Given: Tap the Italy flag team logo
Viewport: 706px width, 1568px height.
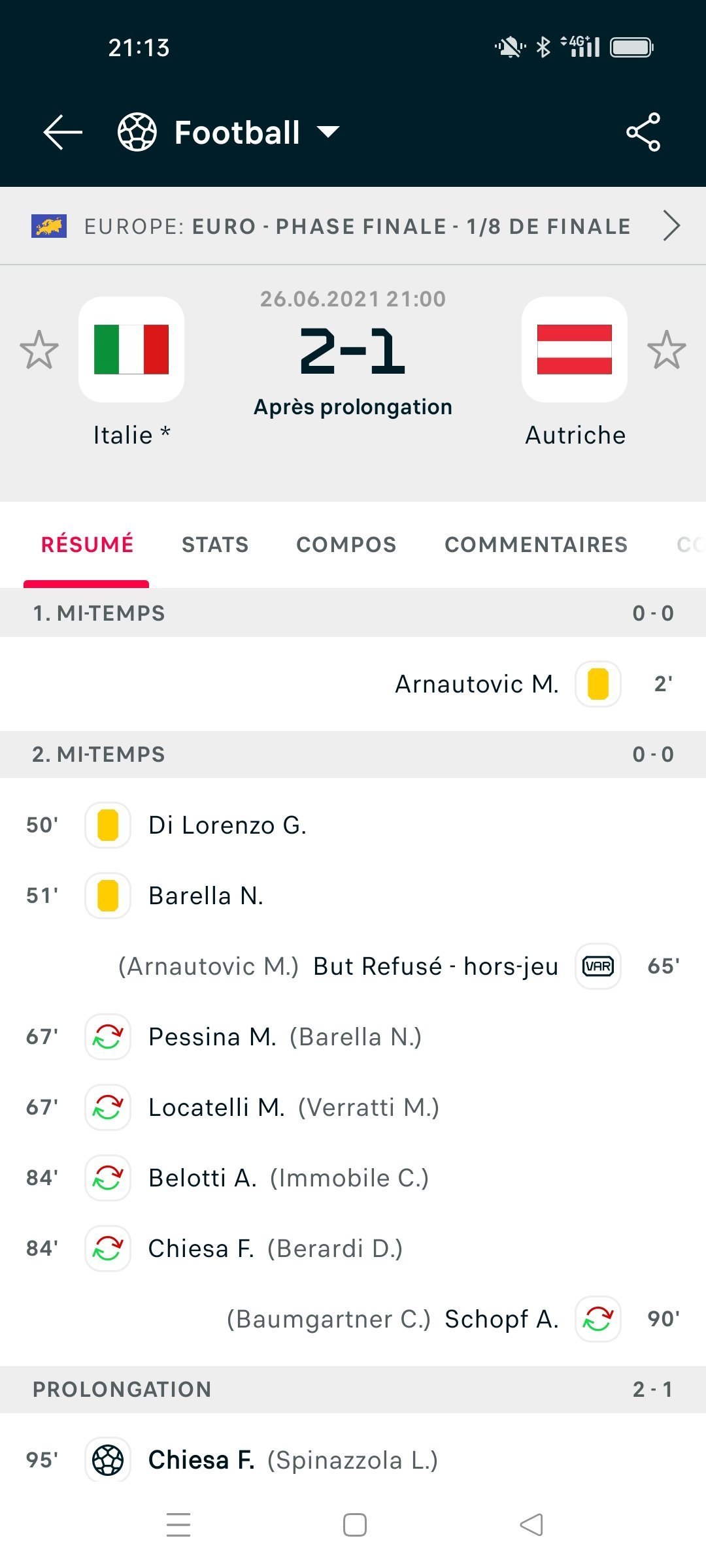Looking at the screenshot, I should click(131, 350).
